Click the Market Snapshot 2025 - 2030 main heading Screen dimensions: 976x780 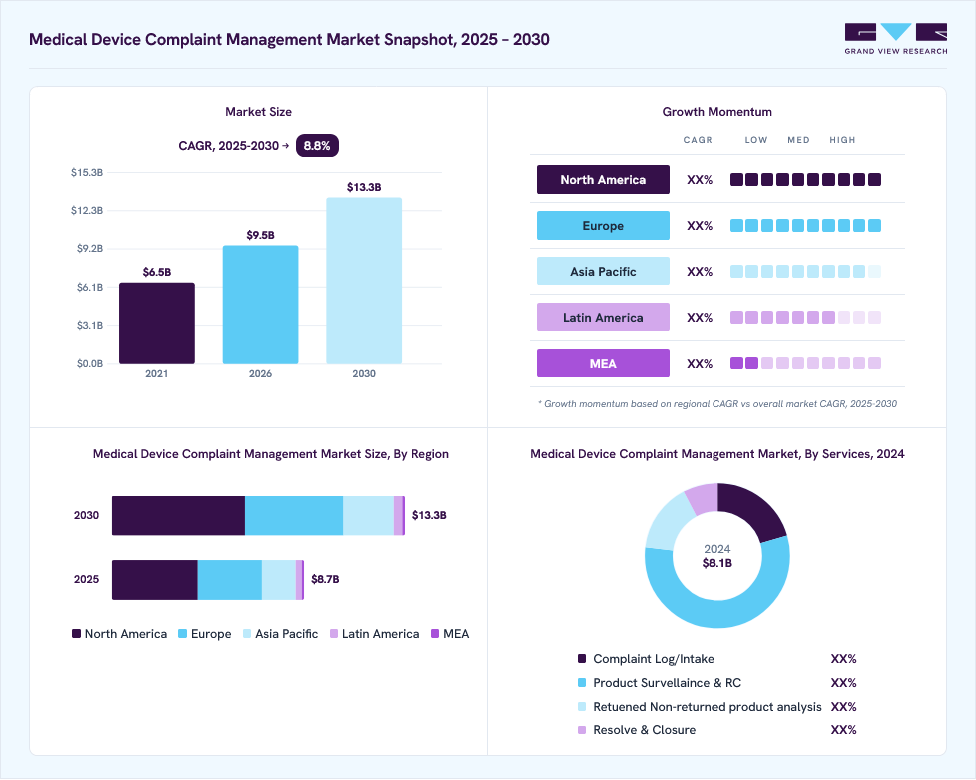(289, 39)
